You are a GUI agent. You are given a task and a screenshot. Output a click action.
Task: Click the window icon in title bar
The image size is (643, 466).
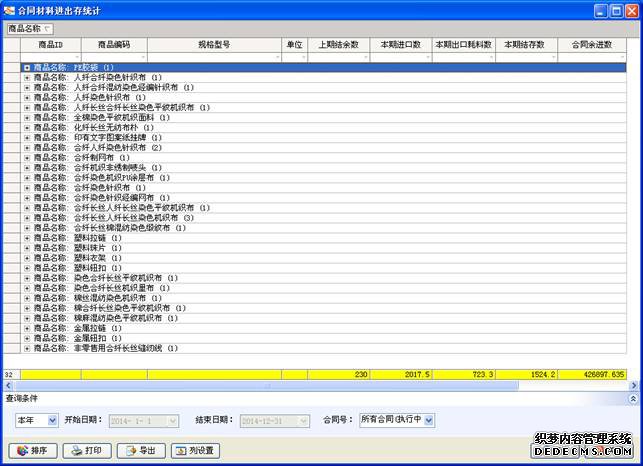click(10, 10)
